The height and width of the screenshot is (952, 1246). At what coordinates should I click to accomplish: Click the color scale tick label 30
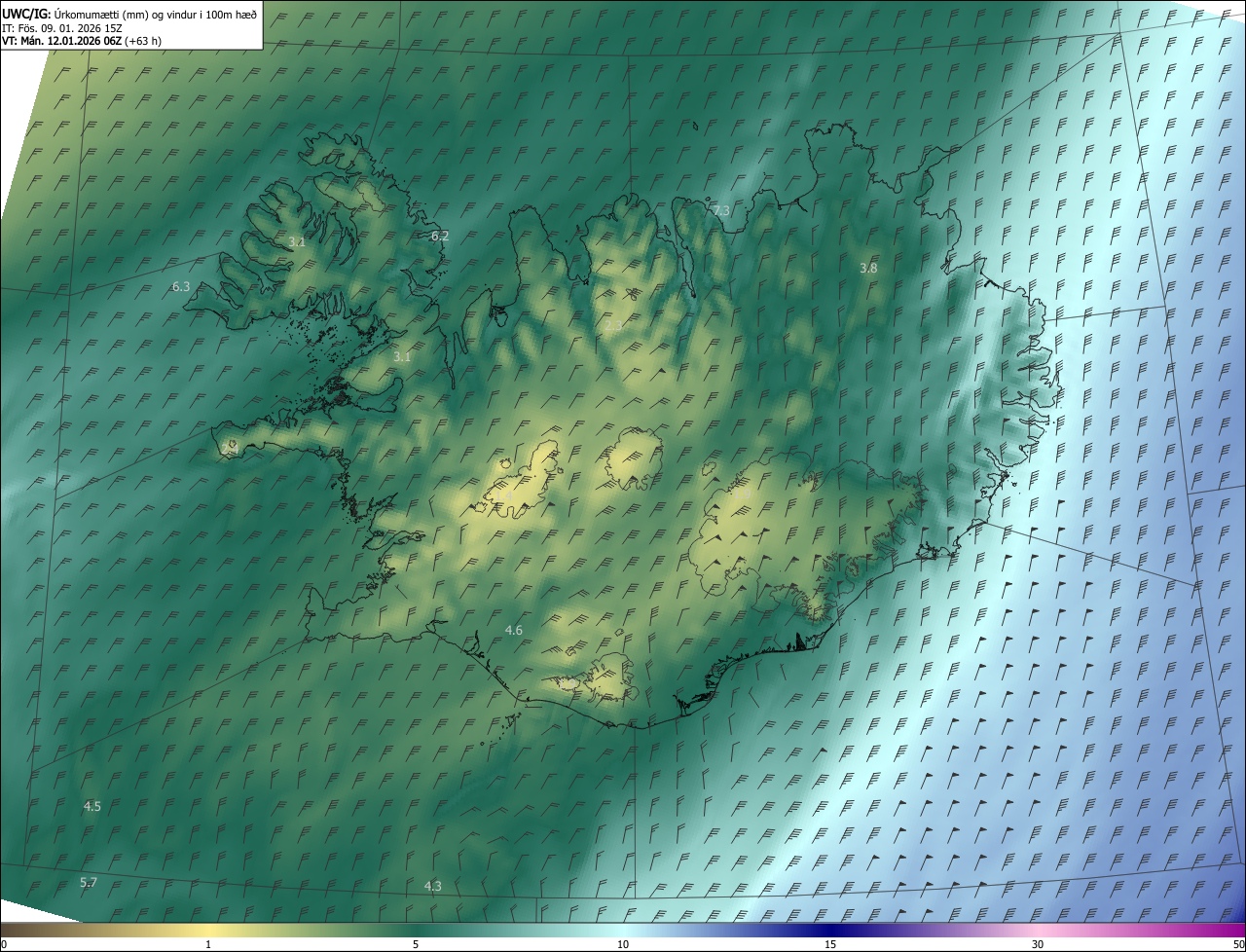click(x=1038, y=944)
